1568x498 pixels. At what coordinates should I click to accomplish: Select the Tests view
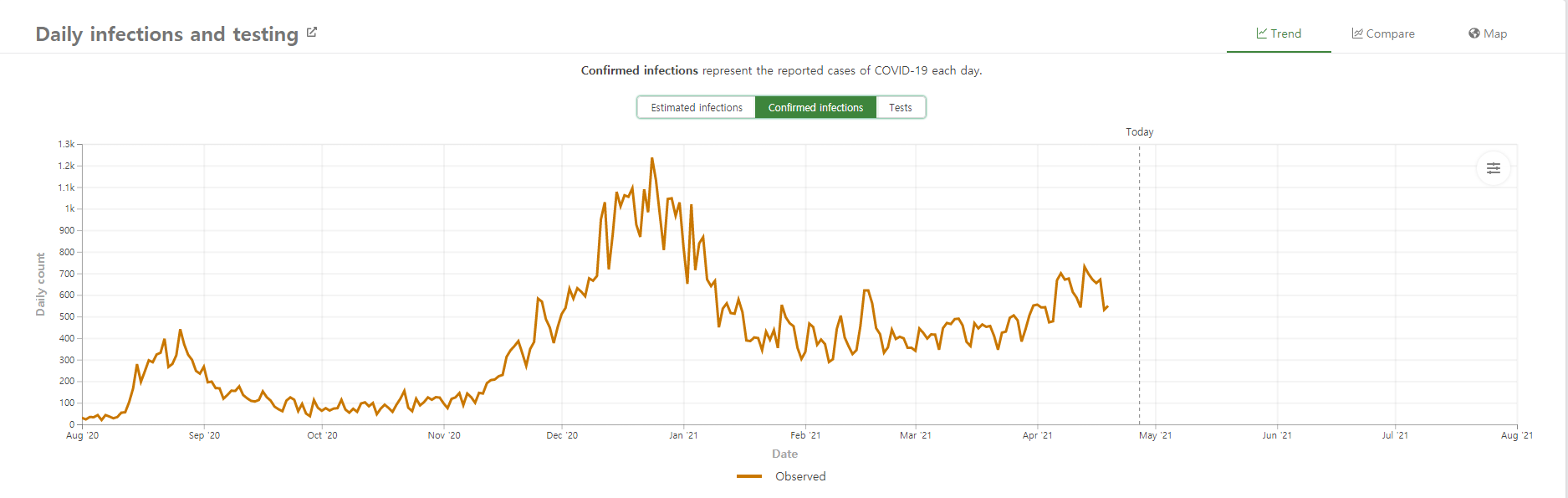point(901,107)
